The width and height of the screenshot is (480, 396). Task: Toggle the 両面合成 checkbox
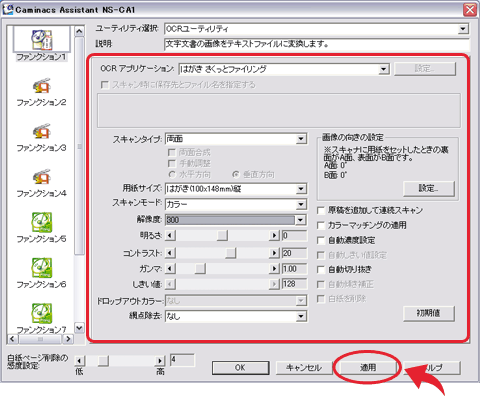coord(172,153)
